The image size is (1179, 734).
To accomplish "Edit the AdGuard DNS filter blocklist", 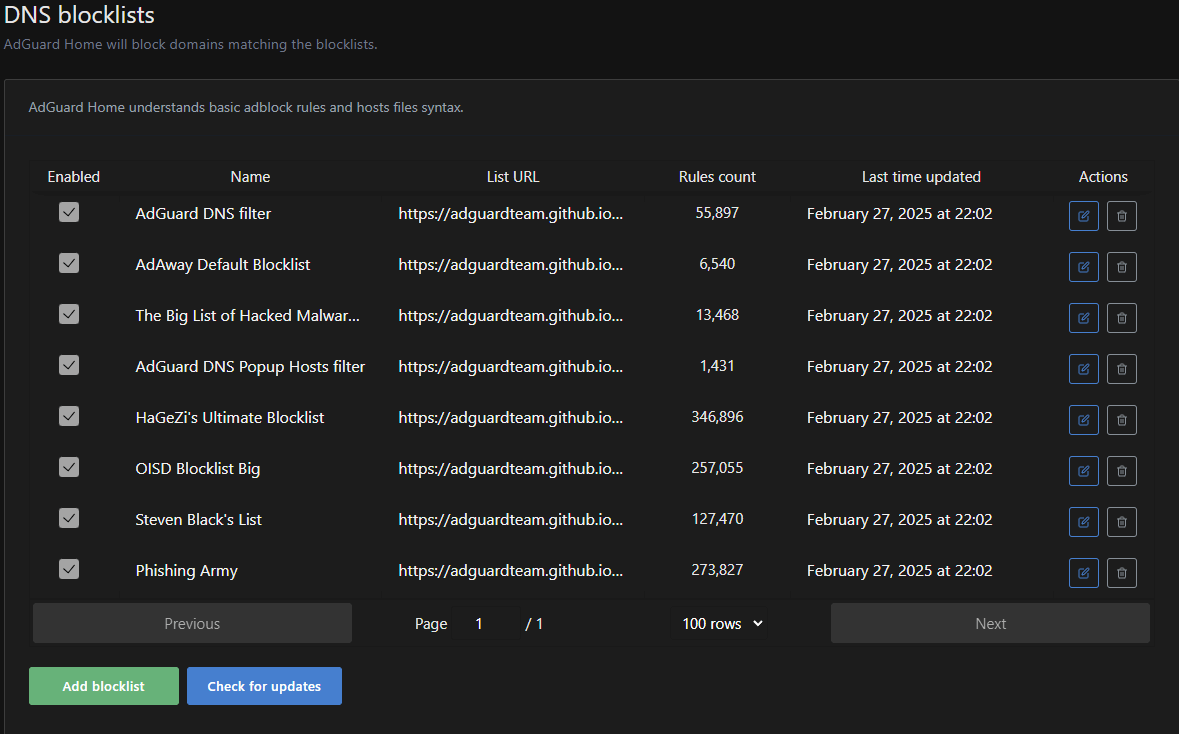I will coord(1084,216).
